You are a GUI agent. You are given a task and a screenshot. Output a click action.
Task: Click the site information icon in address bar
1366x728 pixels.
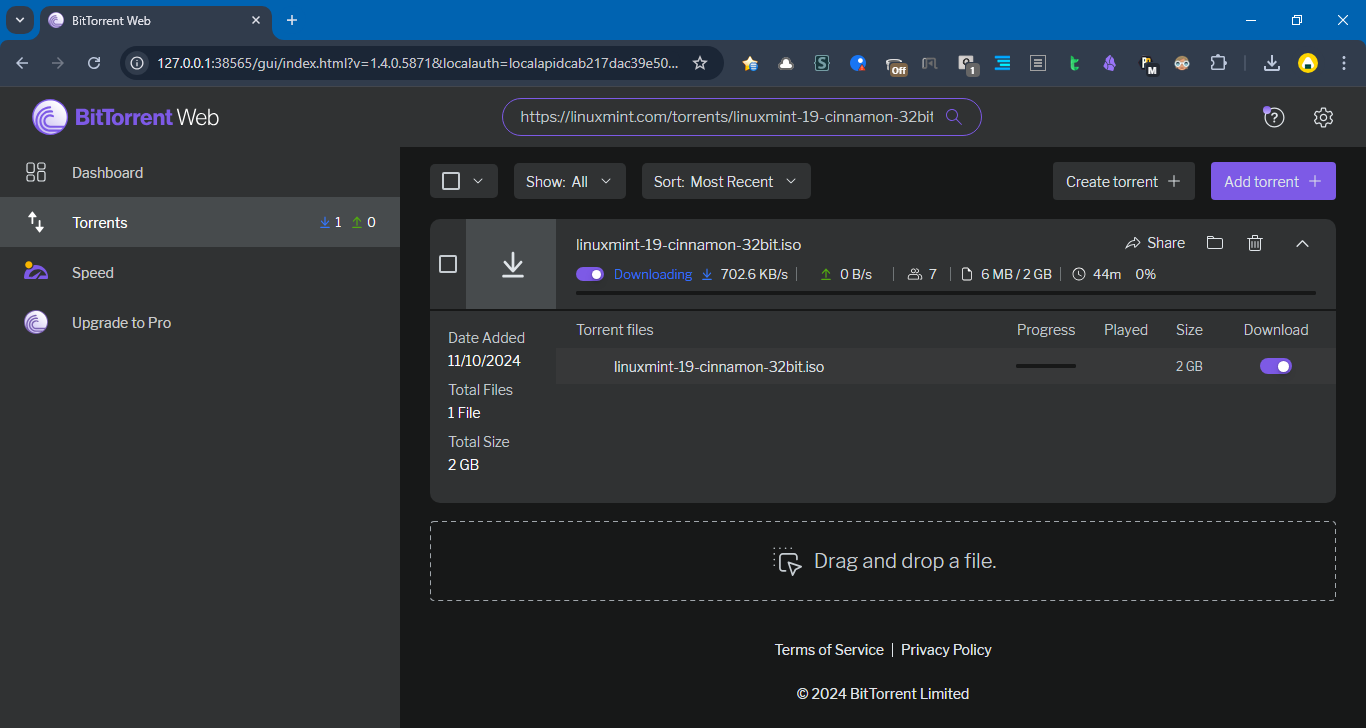139,63
